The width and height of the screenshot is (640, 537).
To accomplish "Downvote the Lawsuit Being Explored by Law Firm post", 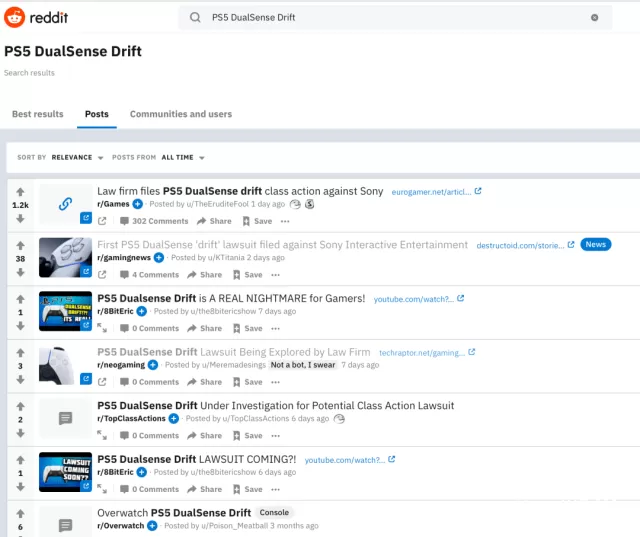I will point(20,379).
